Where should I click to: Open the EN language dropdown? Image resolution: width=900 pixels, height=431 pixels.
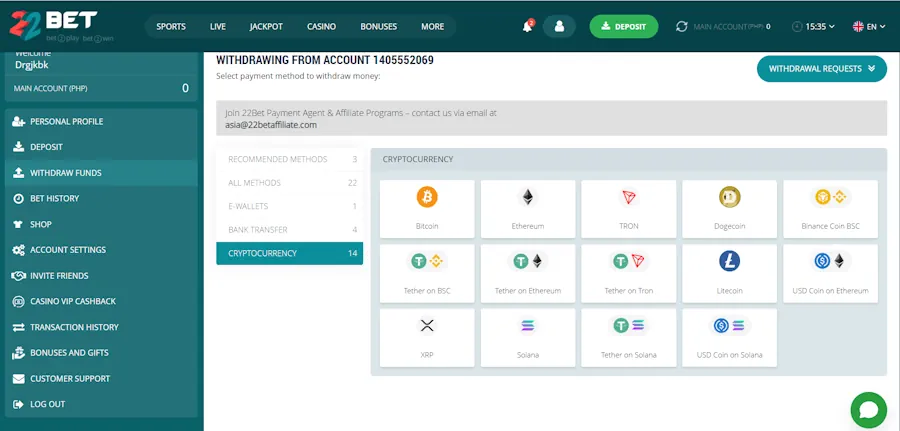click(869, 26)
